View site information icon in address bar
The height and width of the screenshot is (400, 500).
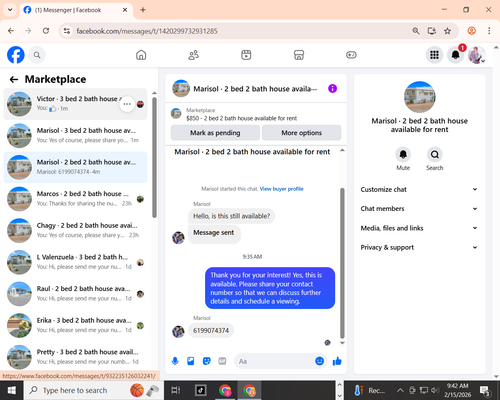tap(67, 31)
